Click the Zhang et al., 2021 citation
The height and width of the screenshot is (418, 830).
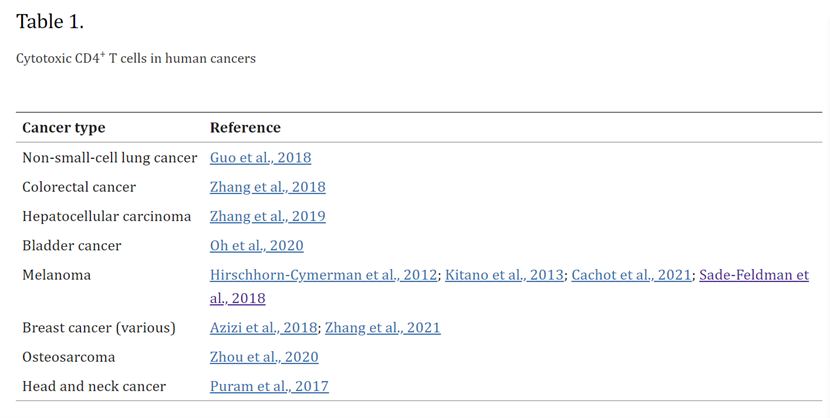(382, 328)
